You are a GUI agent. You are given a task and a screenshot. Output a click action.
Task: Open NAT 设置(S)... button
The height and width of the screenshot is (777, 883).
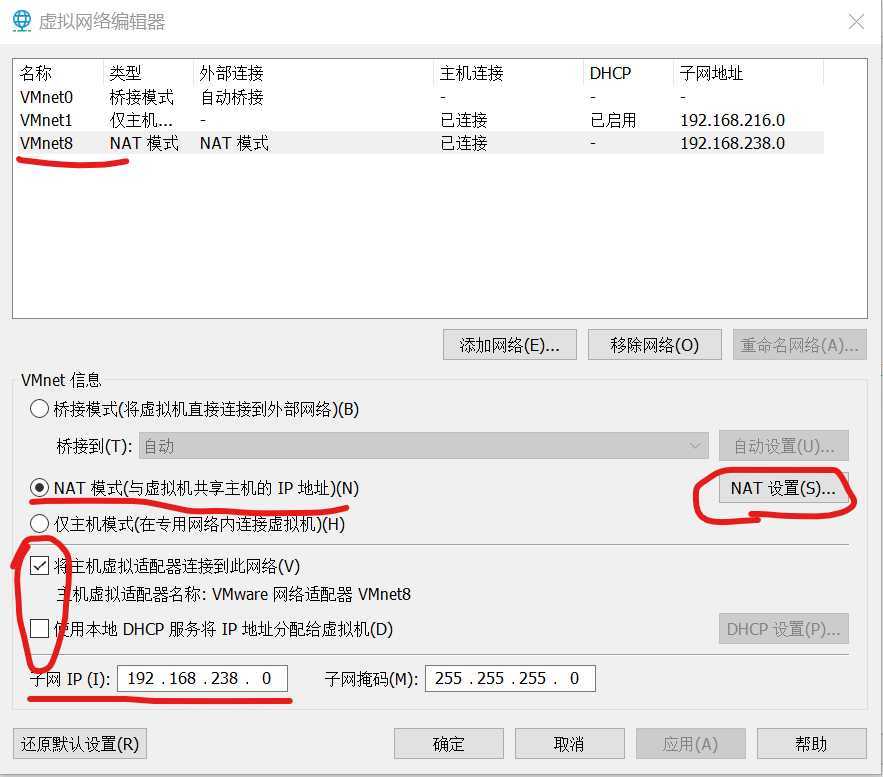click(x=783, y=488)
